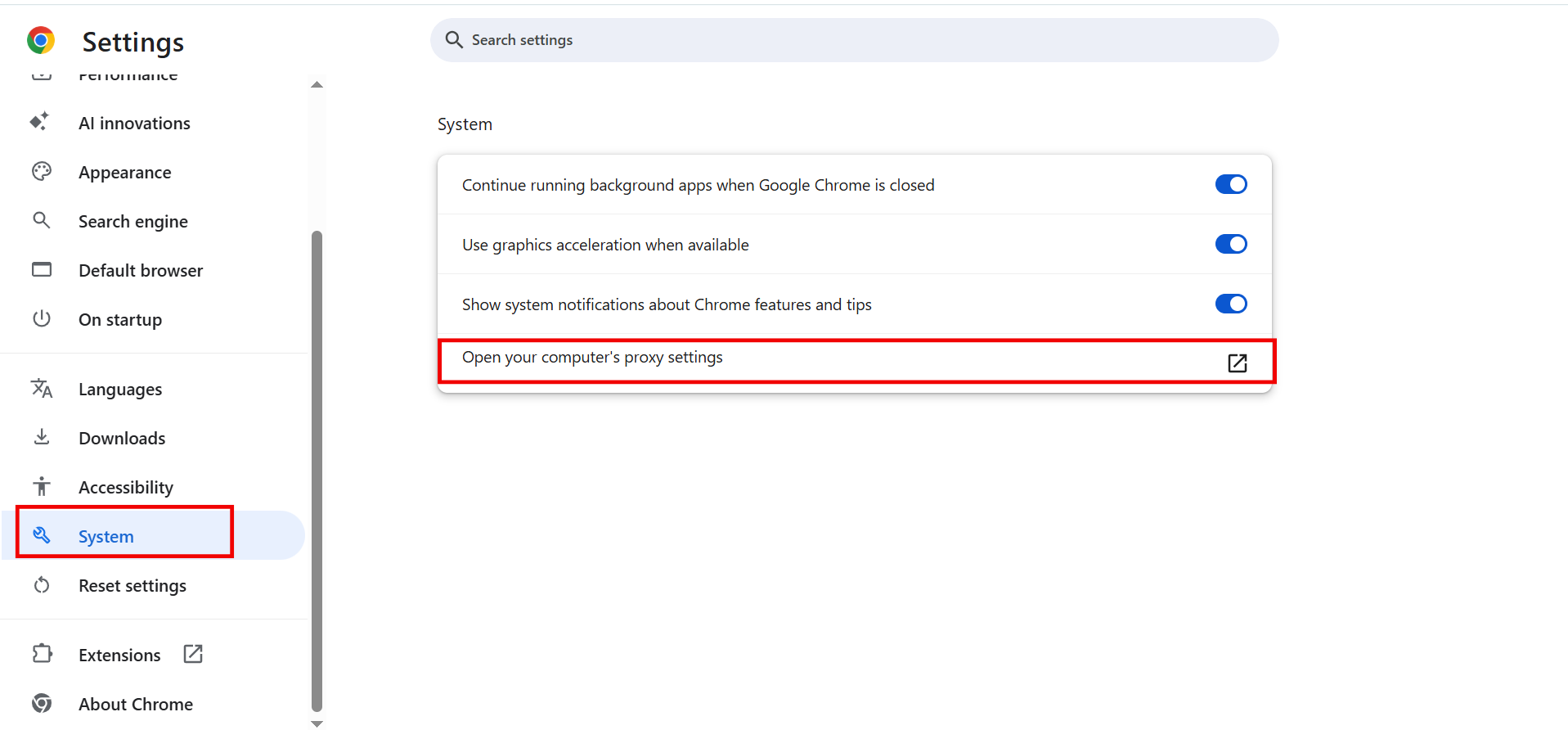Image resolution: width=1568 pixels, height=730 pixels.
Task: Toggle system notifications about Chrome features
Action: [x=1230, y=304]
